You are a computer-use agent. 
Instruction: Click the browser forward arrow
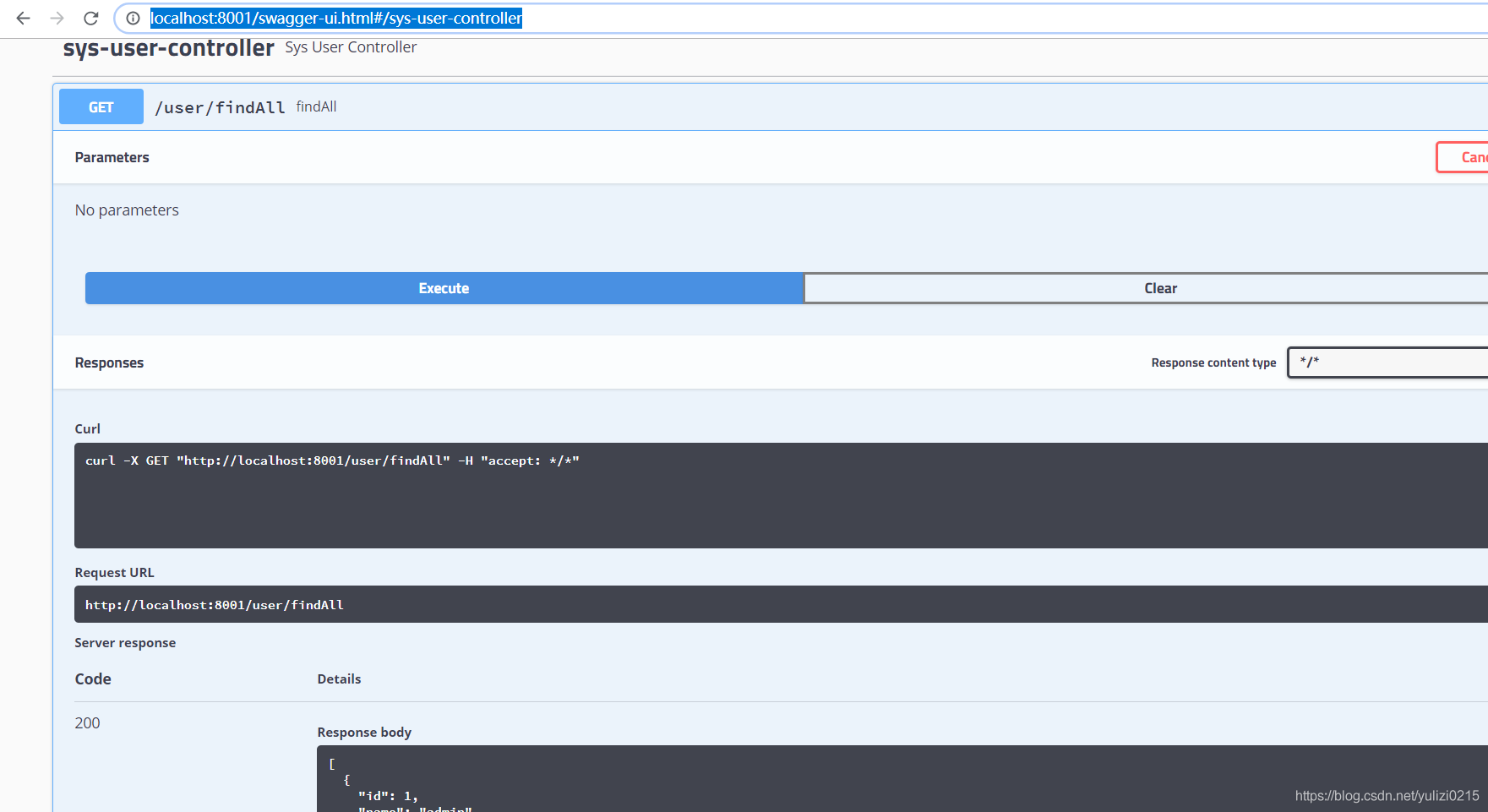pos(57,18)
